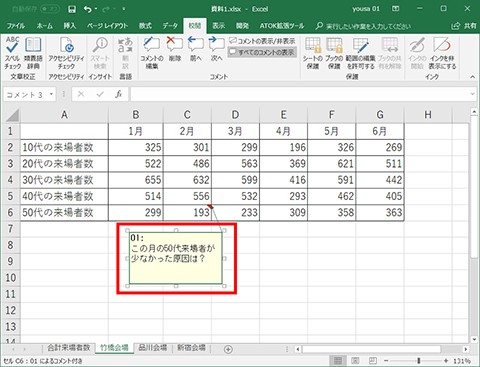Switch to Page Break Preview in status bar
Image resolution: width=480 pixels, height=367 pixels.
coord(373,360)
